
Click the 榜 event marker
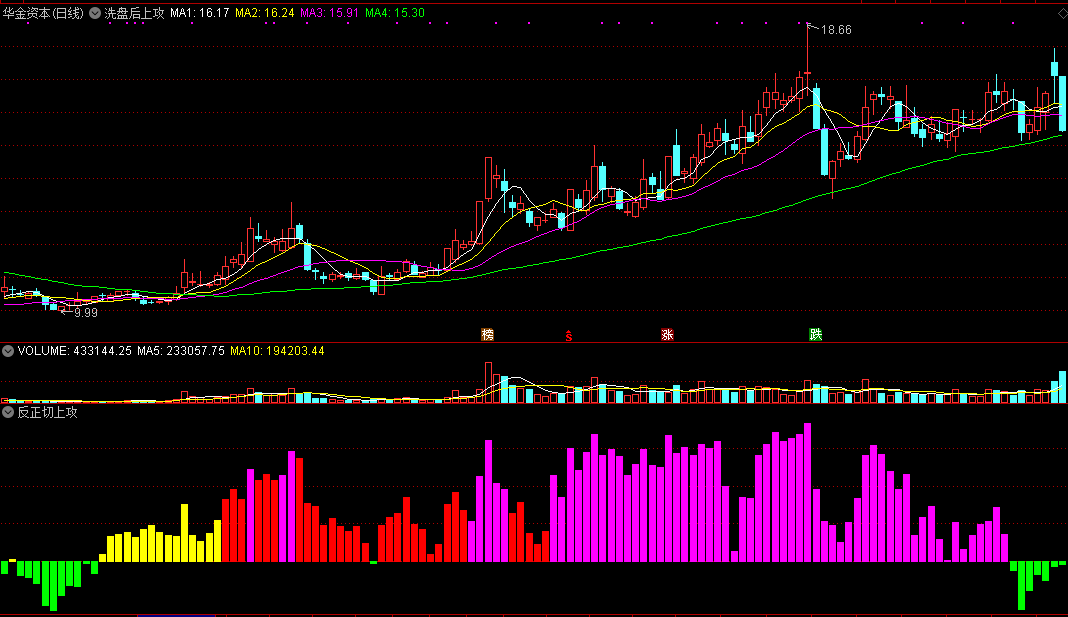487,334
